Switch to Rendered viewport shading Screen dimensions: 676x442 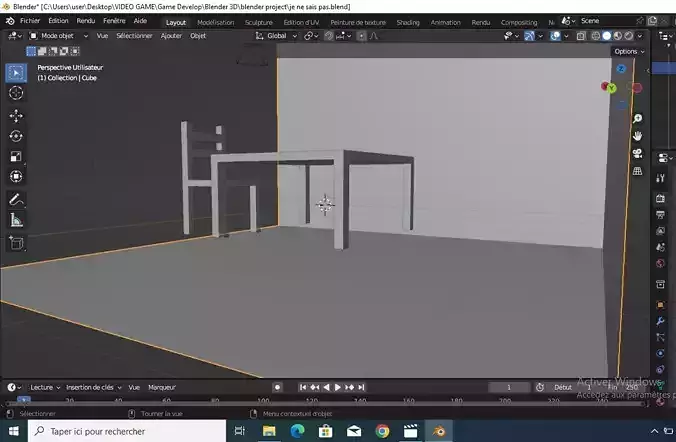629,36
